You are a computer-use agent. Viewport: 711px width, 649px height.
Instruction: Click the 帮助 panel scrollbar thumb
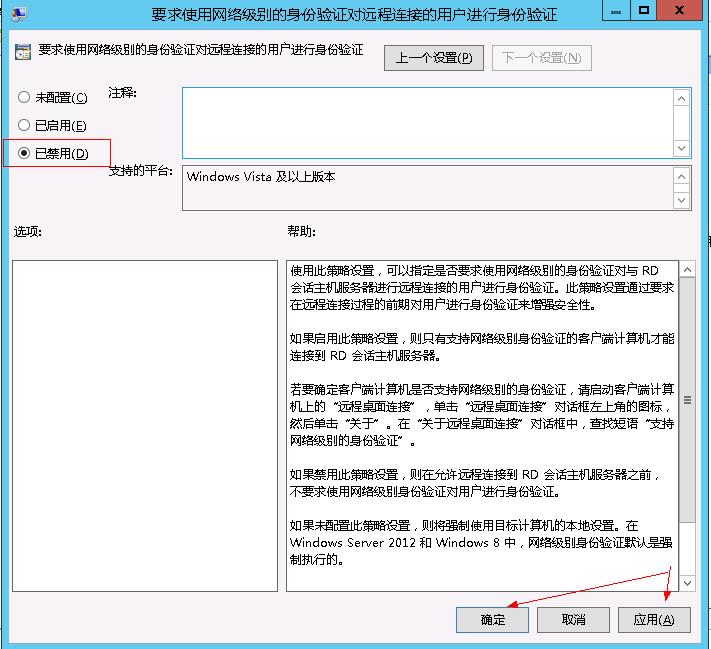tap(687, 400)
